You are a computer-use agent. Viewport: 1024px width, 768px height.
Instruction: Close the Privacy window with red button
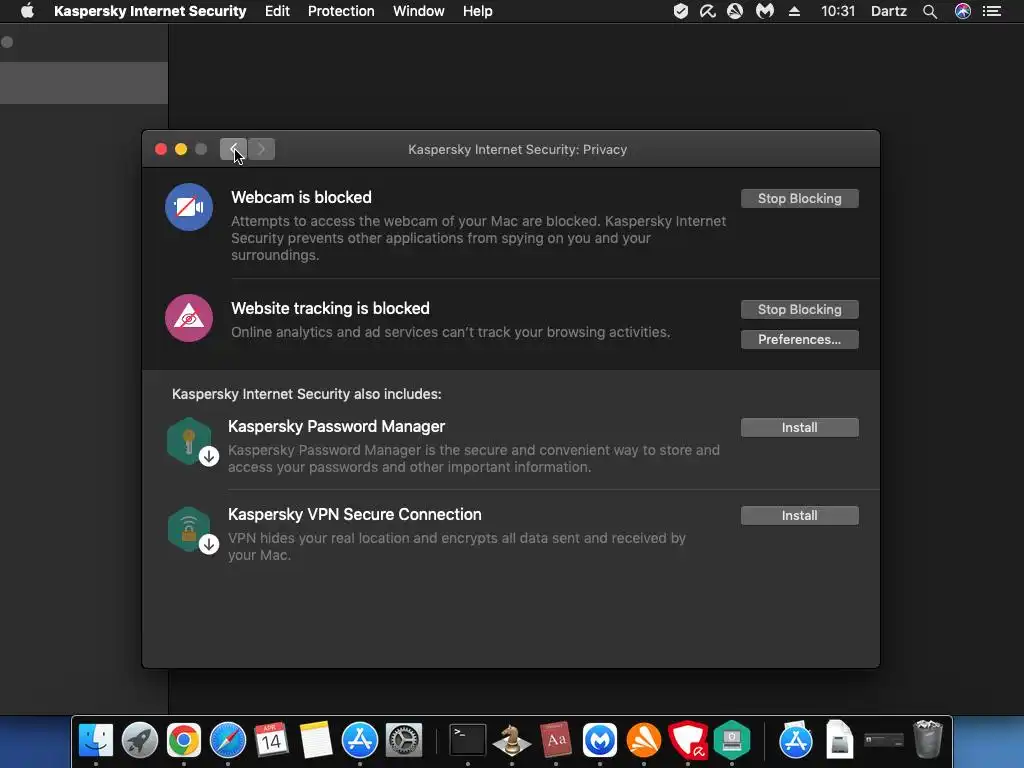pos(161,149)
